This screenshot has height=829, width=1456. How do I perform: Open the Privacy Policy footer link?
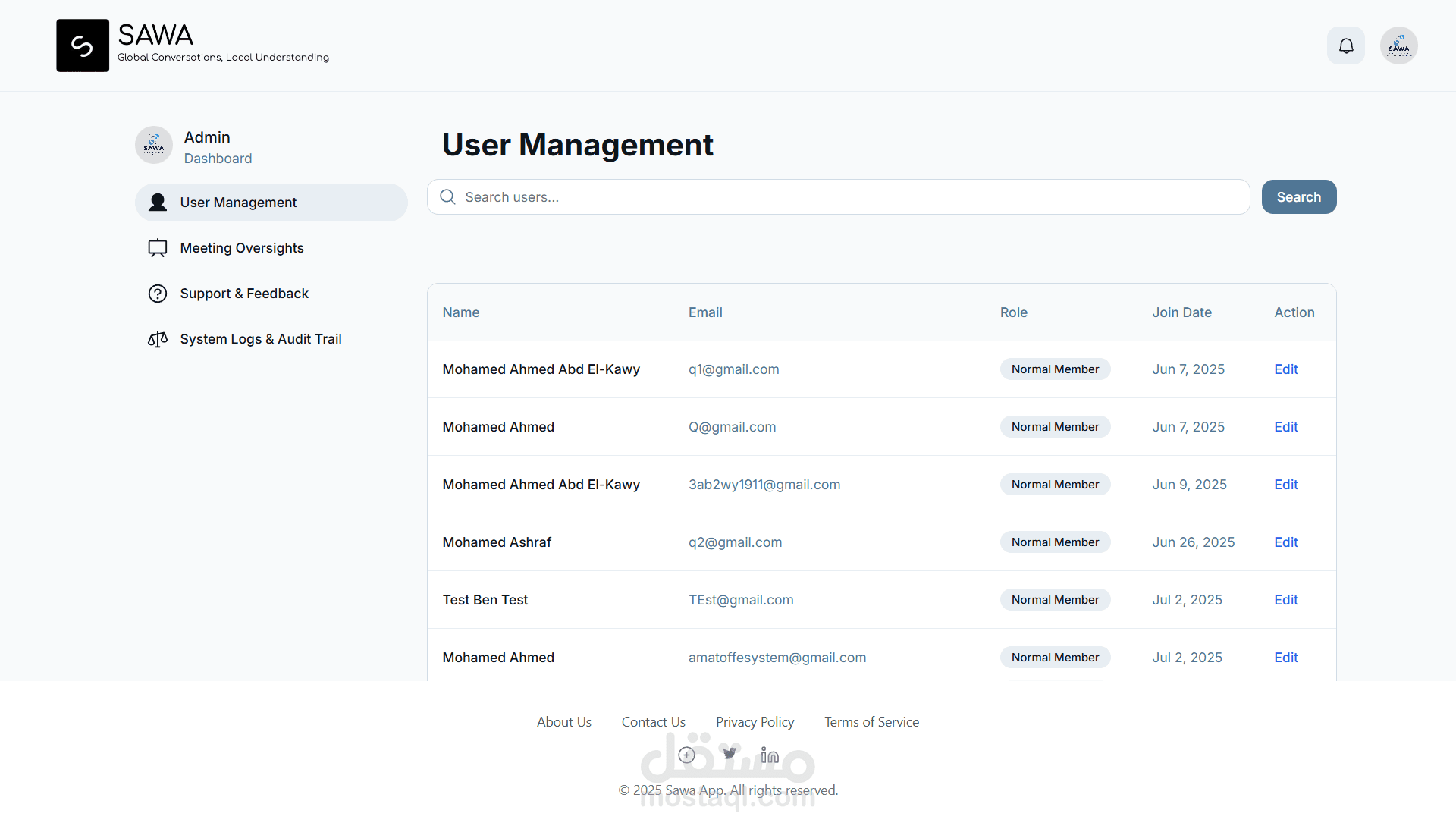pos(755,722)
